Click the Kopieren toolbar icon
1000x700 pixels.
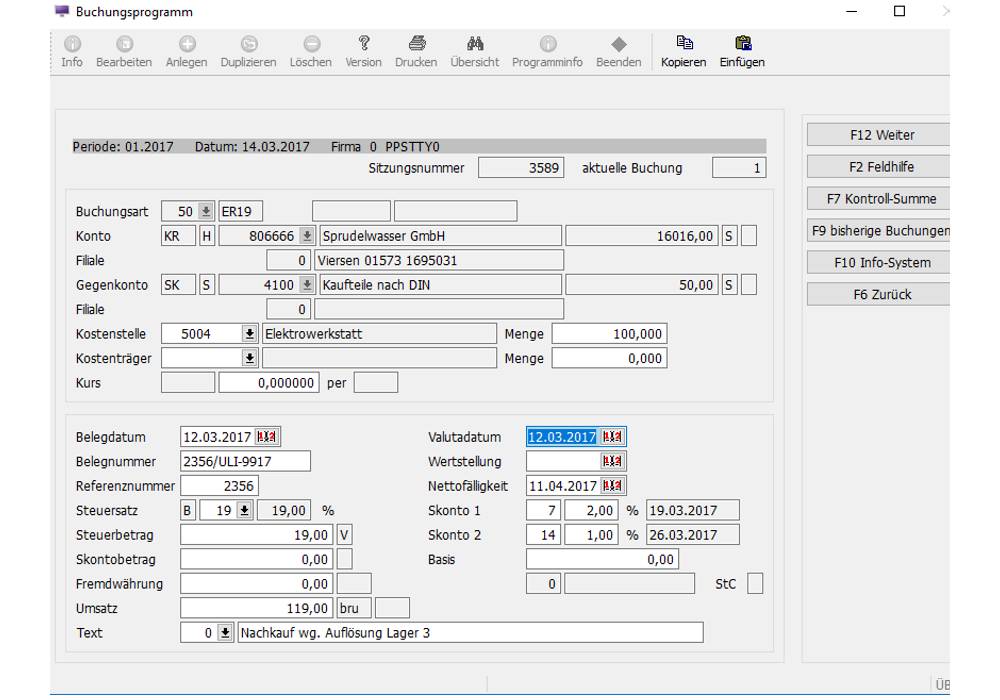(684, 44)
